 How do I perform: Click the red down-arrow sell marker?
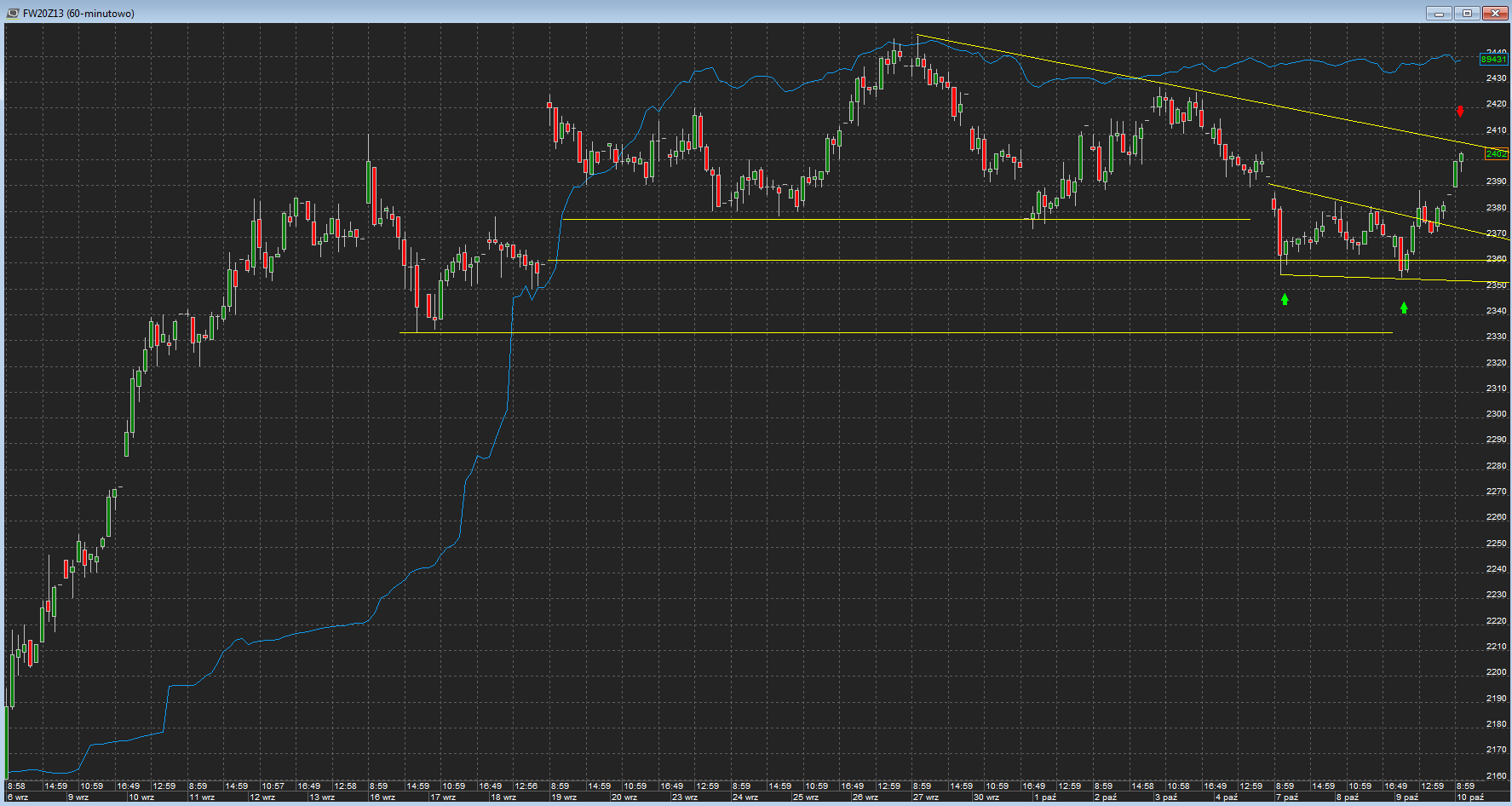pyautogui.click(x=1460, y=111)
